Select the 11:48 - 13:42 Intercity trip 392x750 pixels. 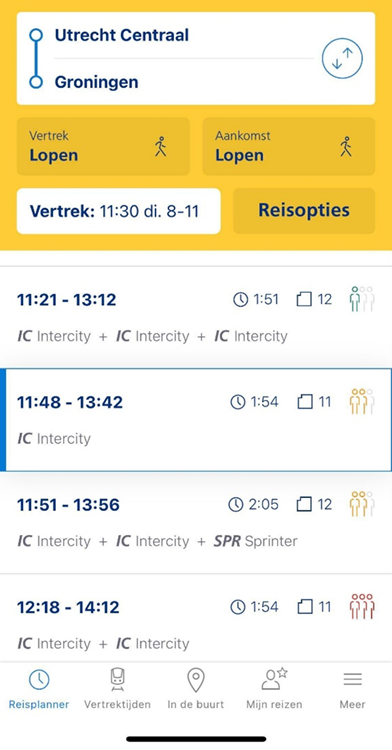coord(196,419)
